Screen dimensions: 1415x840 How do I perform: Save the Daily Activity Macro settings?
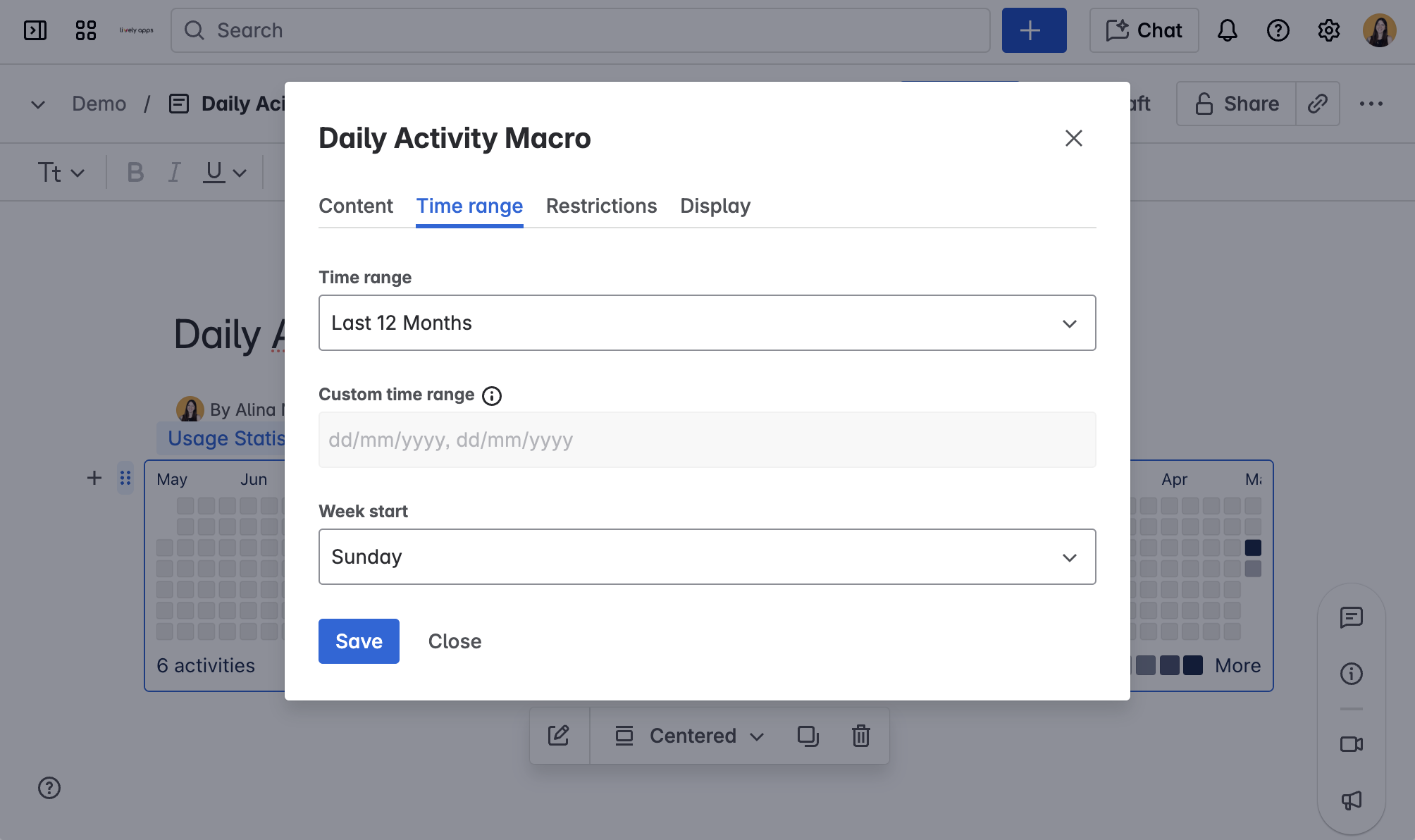(x=359, y=641)
